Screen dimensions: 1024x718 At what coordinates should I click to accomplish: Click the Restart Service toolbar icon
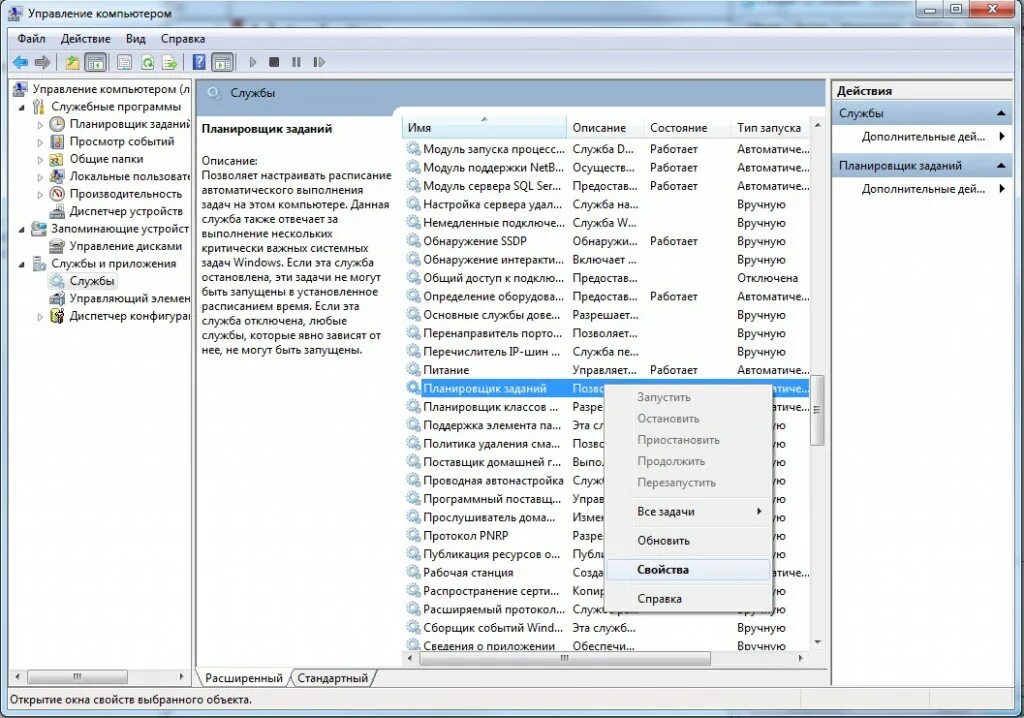point(319,62)
